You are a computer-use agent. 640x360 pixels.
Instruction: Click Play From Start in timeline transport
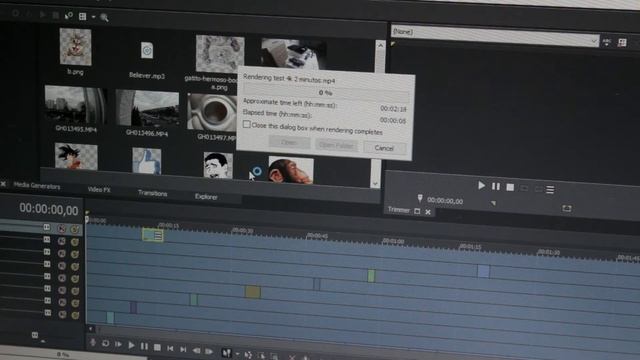point(118,344)
